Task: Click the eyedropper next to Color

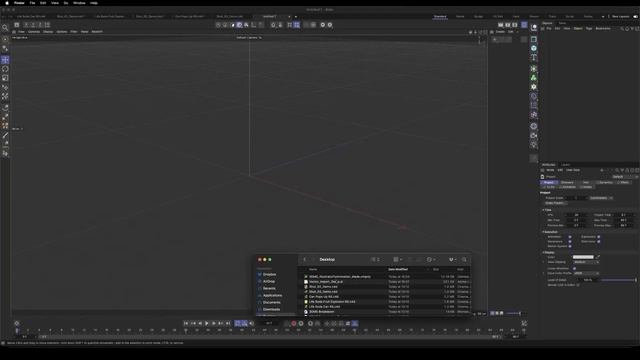Action: click(x=598, y=257)
